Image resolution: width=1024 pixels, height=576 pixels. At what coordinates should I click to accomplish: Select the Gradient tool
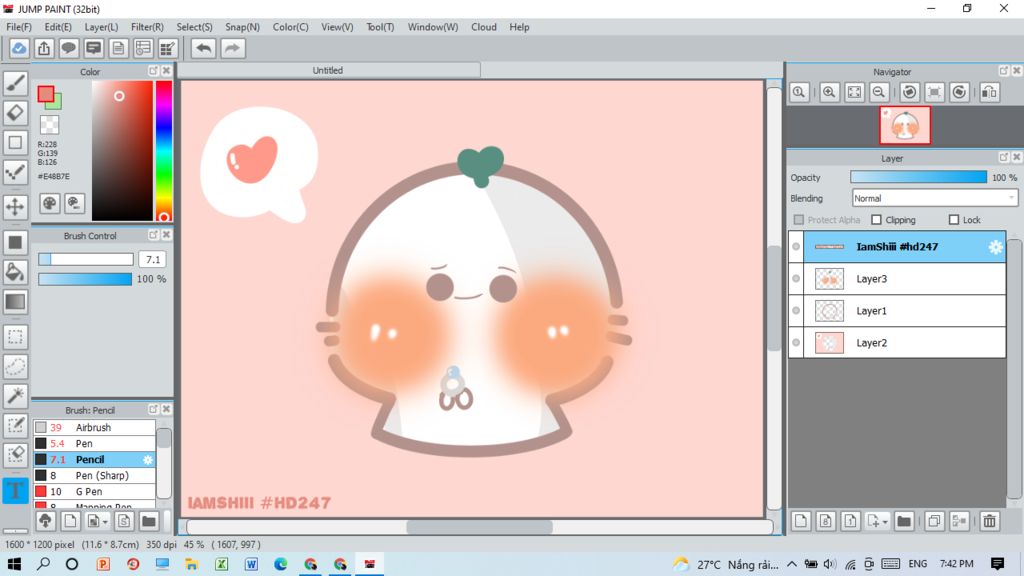click(x=15, y=302)
